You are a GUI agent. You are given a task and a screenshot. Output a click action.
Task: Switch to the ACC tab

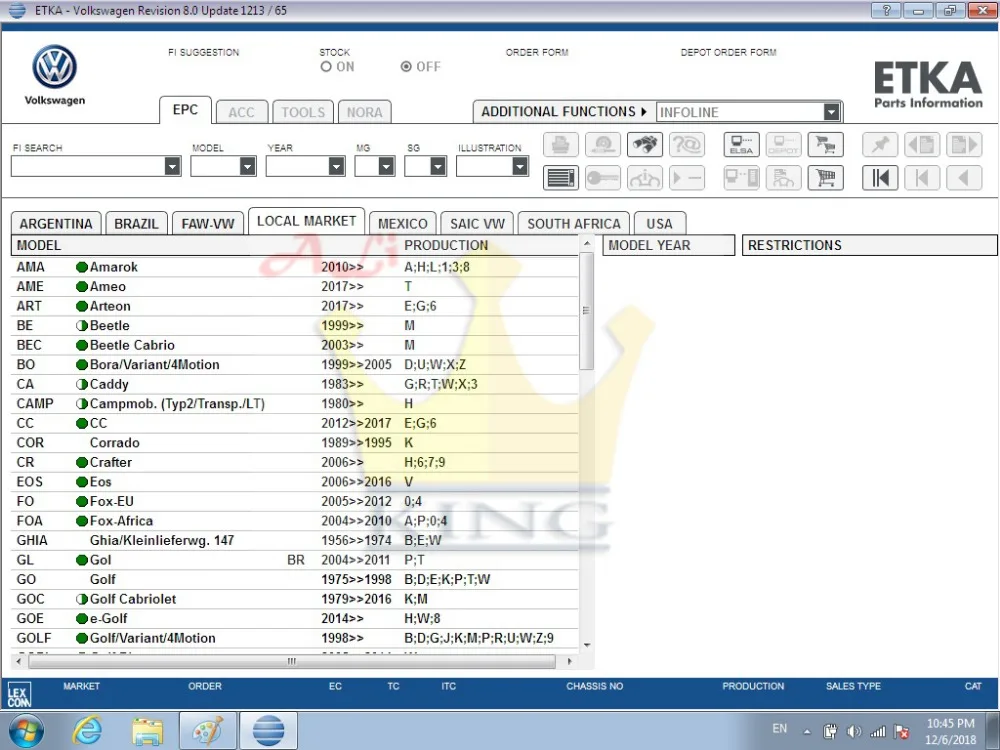point(241,112)
